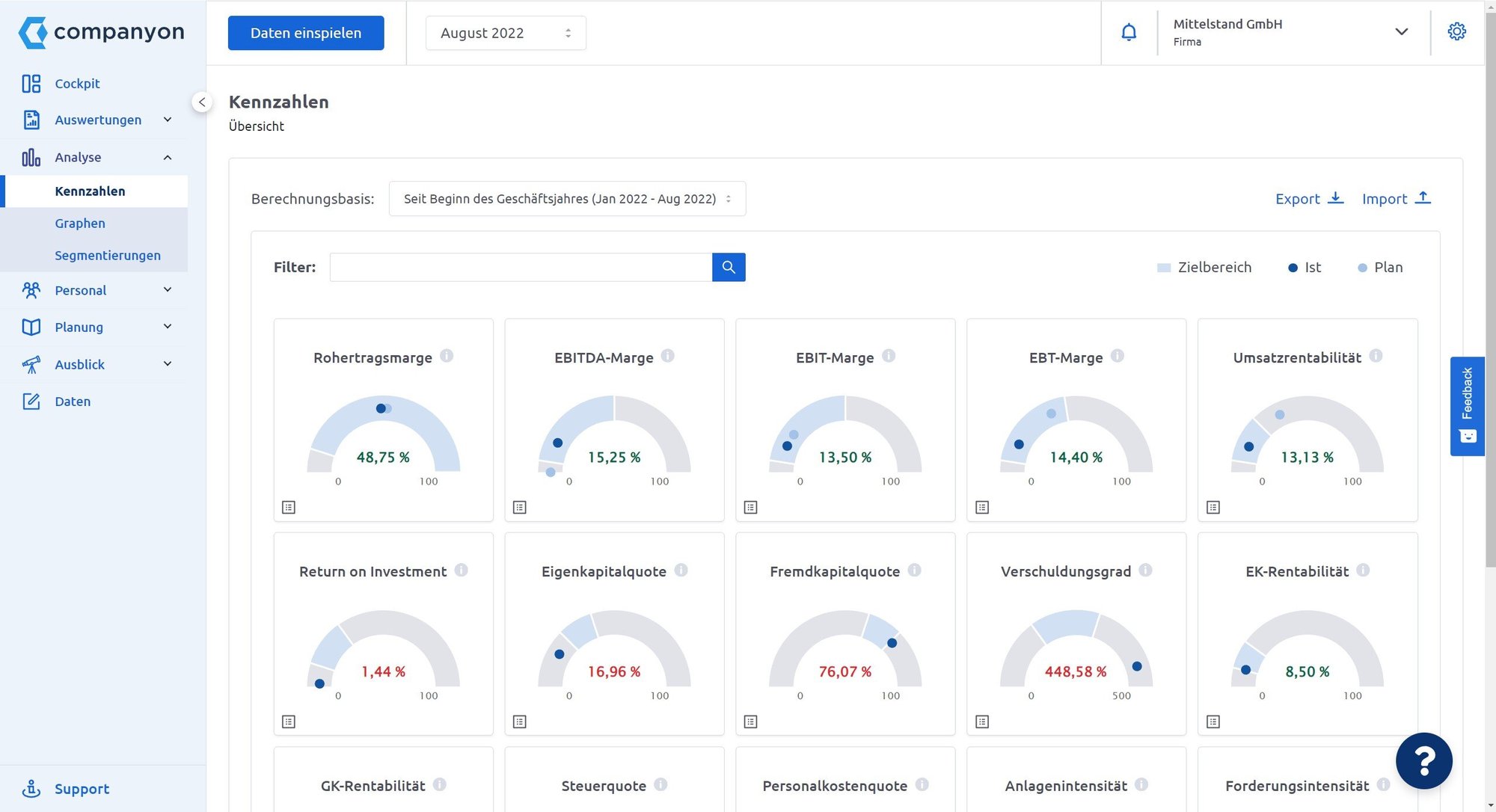Show info for Verschuldungsgrad
This screenshot has height=812, width=1496.
[1146, 570]
